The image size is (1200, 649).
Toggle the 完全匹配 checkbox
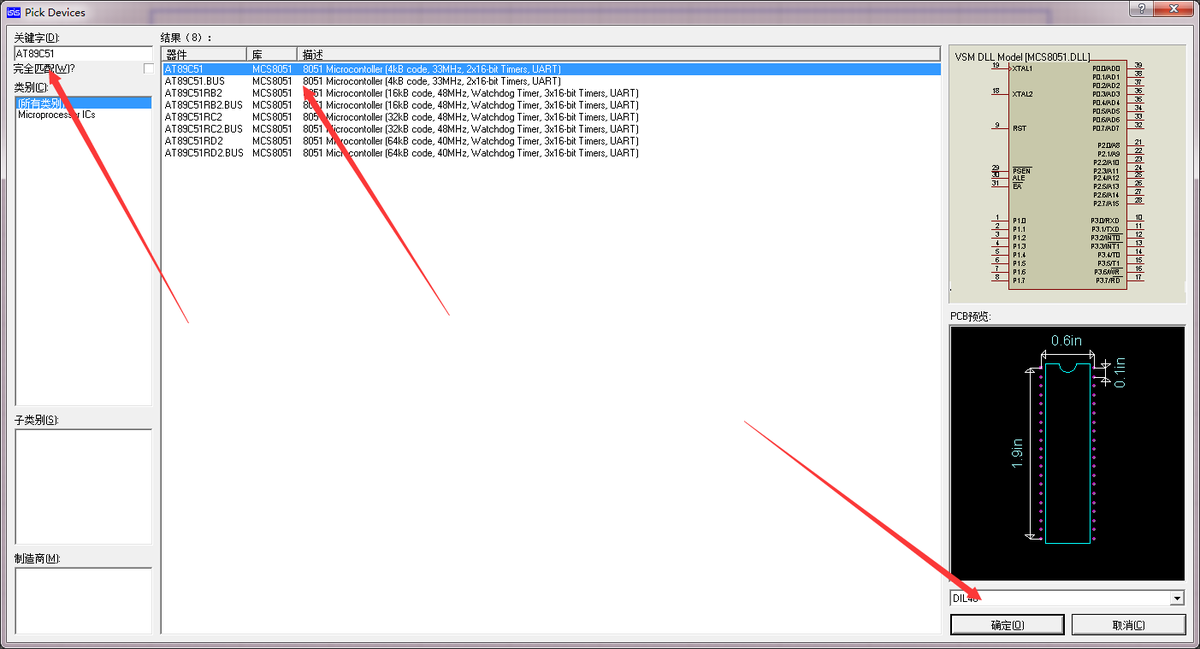(149, 68)
